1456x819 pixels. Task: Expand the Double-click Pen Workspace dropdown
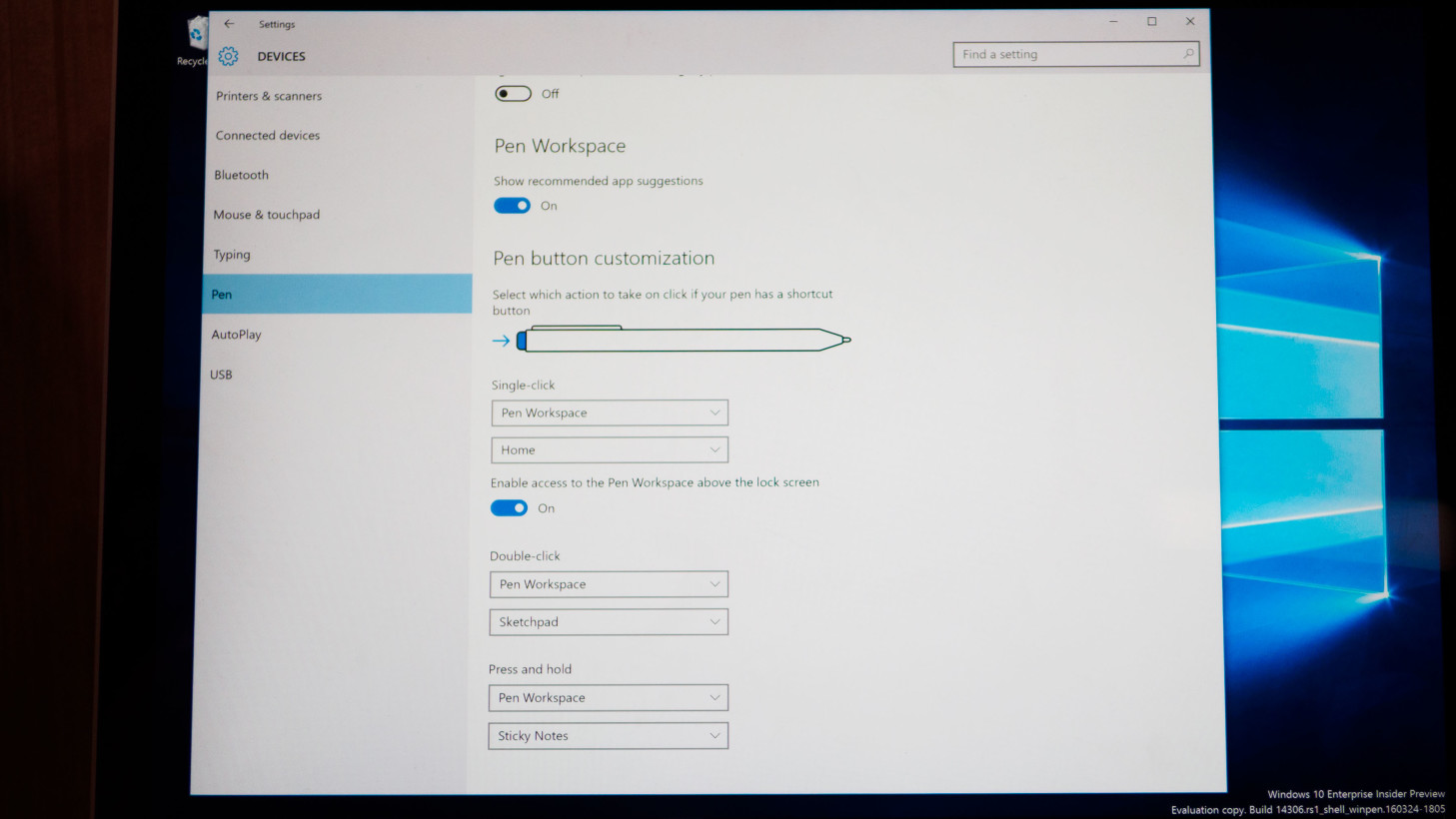608,583
